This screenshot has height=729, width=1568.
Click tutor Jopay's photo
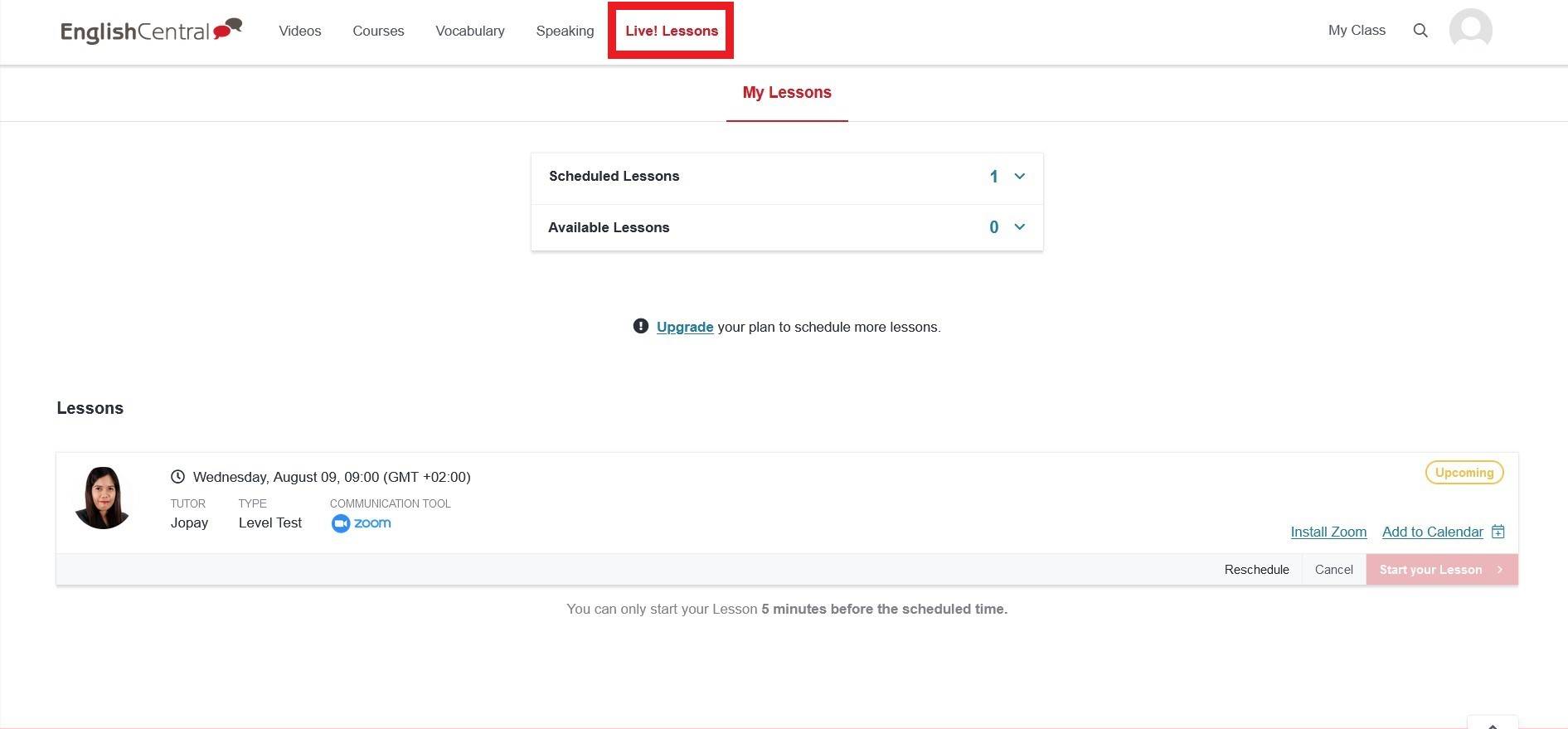point(103,498)
